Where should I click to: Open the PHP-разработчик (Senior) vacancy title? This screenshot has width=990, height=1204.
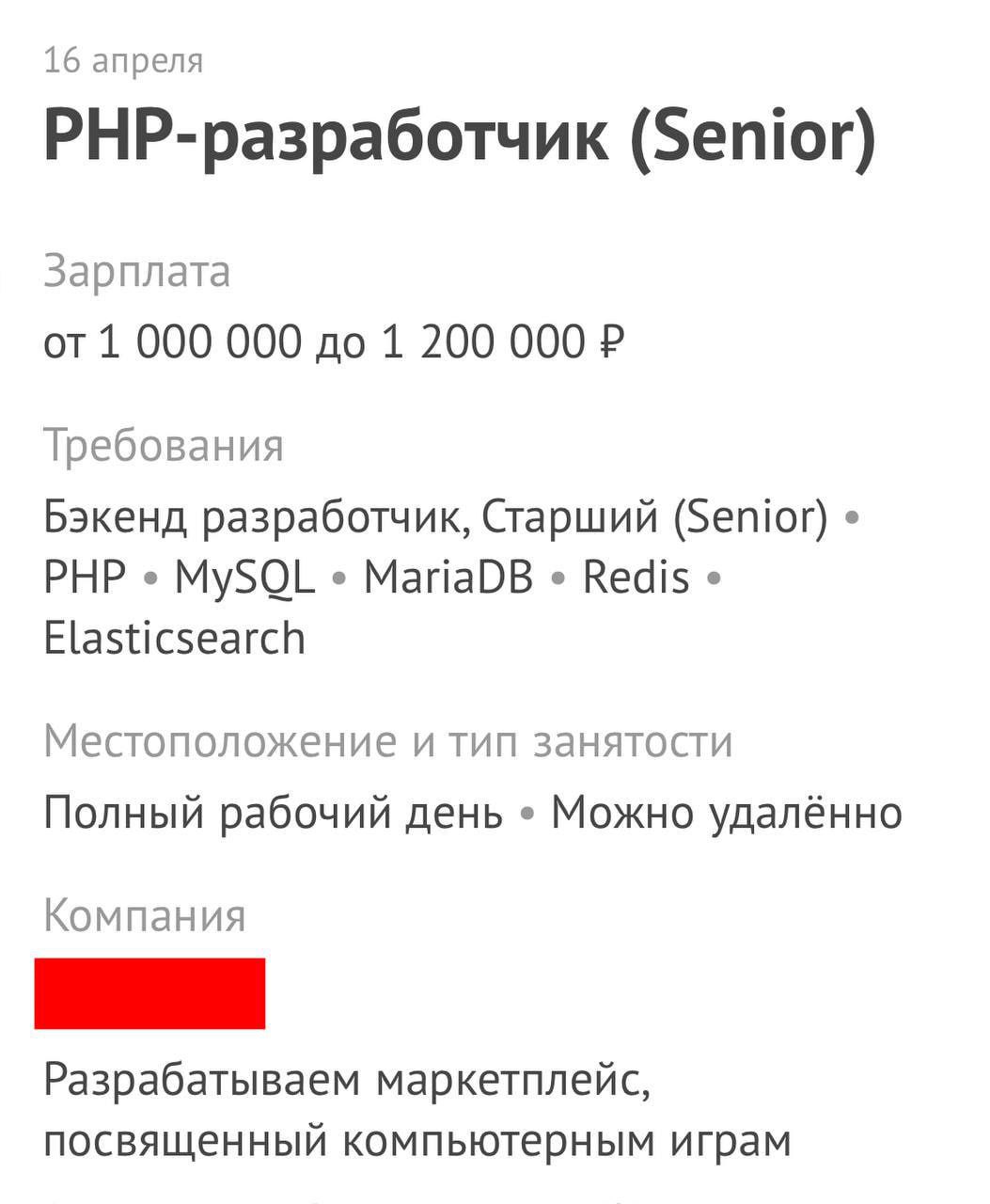pyautogui.click(x=460, y=137)
